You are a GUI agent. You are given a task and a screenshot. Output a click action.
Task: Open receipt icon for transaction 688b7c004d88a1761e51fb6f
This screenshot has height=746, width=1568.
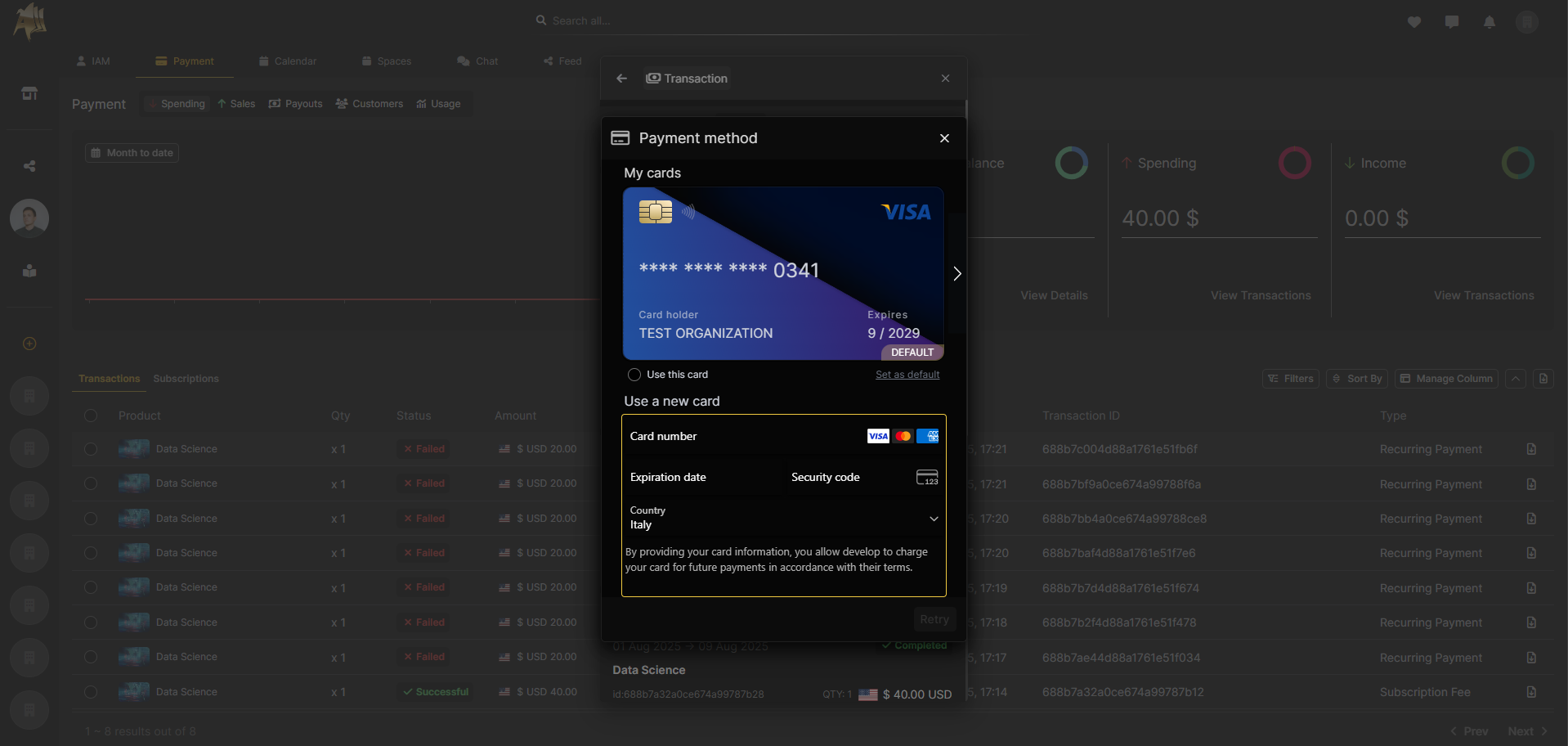[1531, 449]
